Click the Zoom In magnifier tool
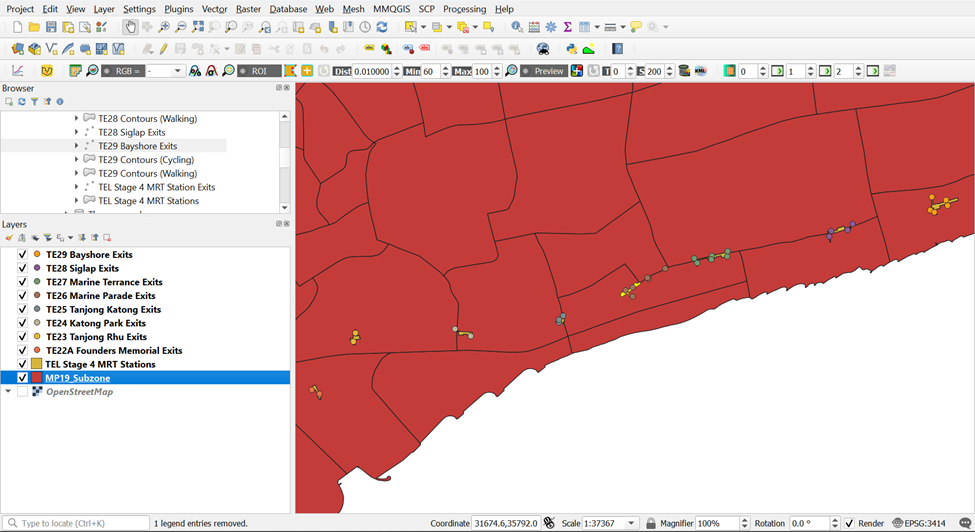 pyautogui.click(x=164, y=27)
